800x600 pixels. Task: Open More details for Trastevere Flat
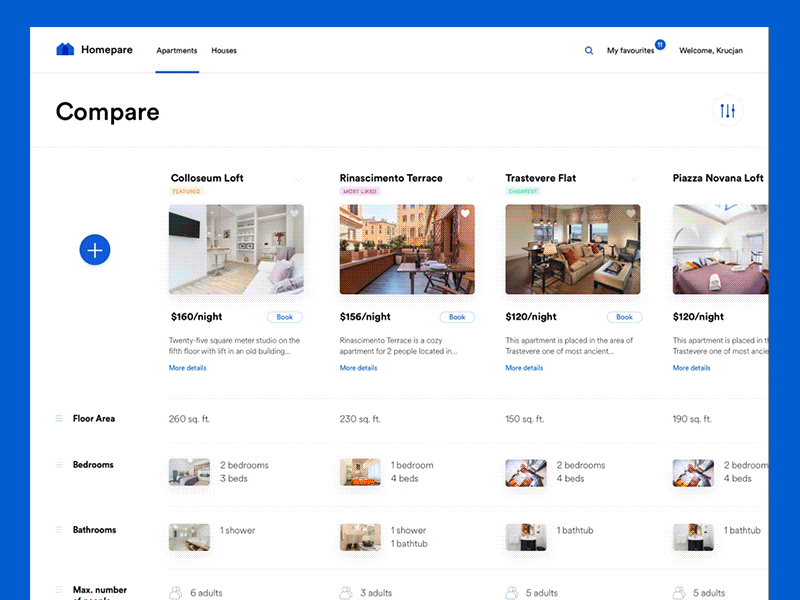(x=524, y=368)
